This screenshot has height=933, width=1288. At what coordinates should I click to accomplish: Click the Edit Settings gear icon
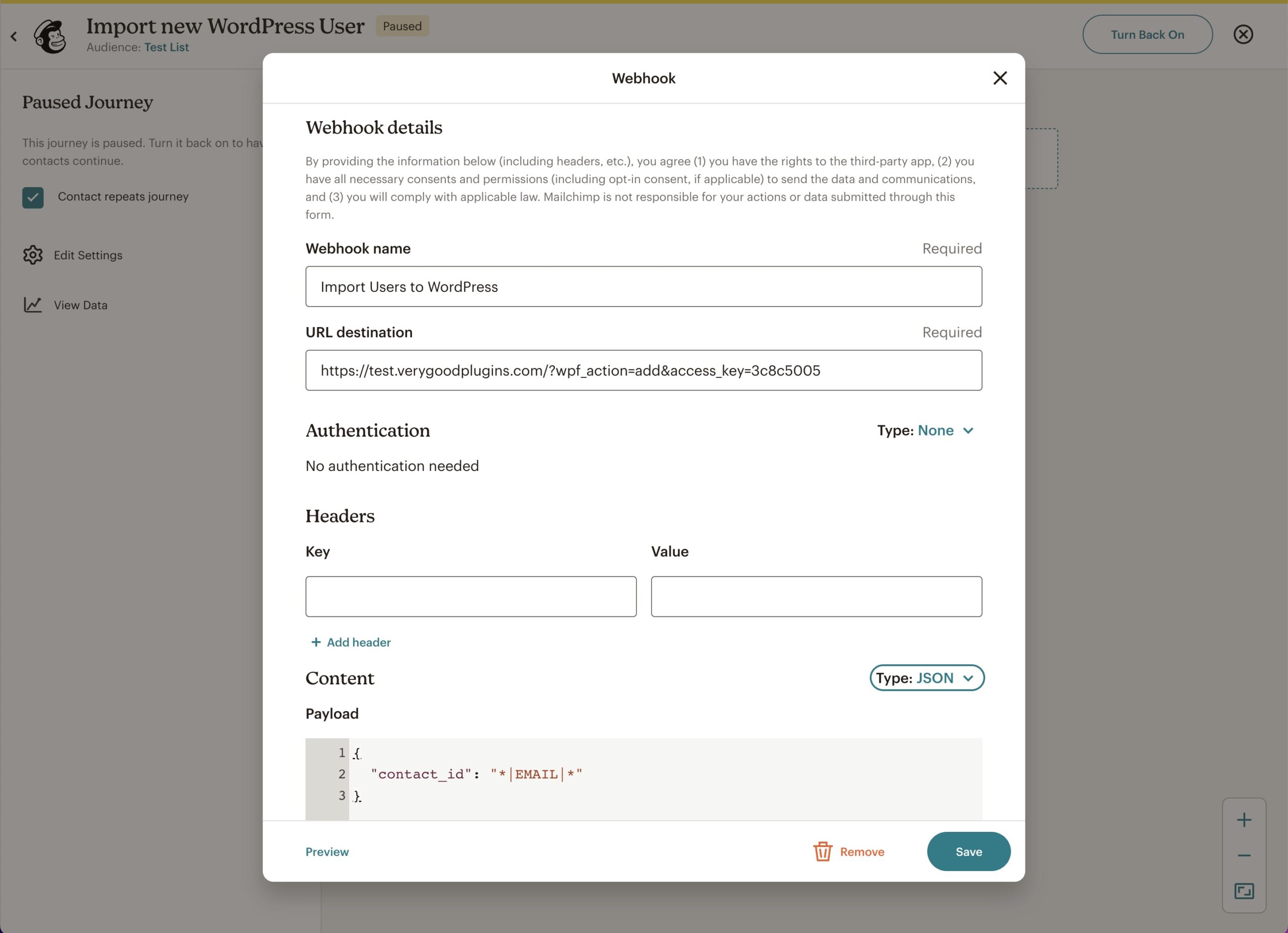pyautogui.click(x=33, y=255)
